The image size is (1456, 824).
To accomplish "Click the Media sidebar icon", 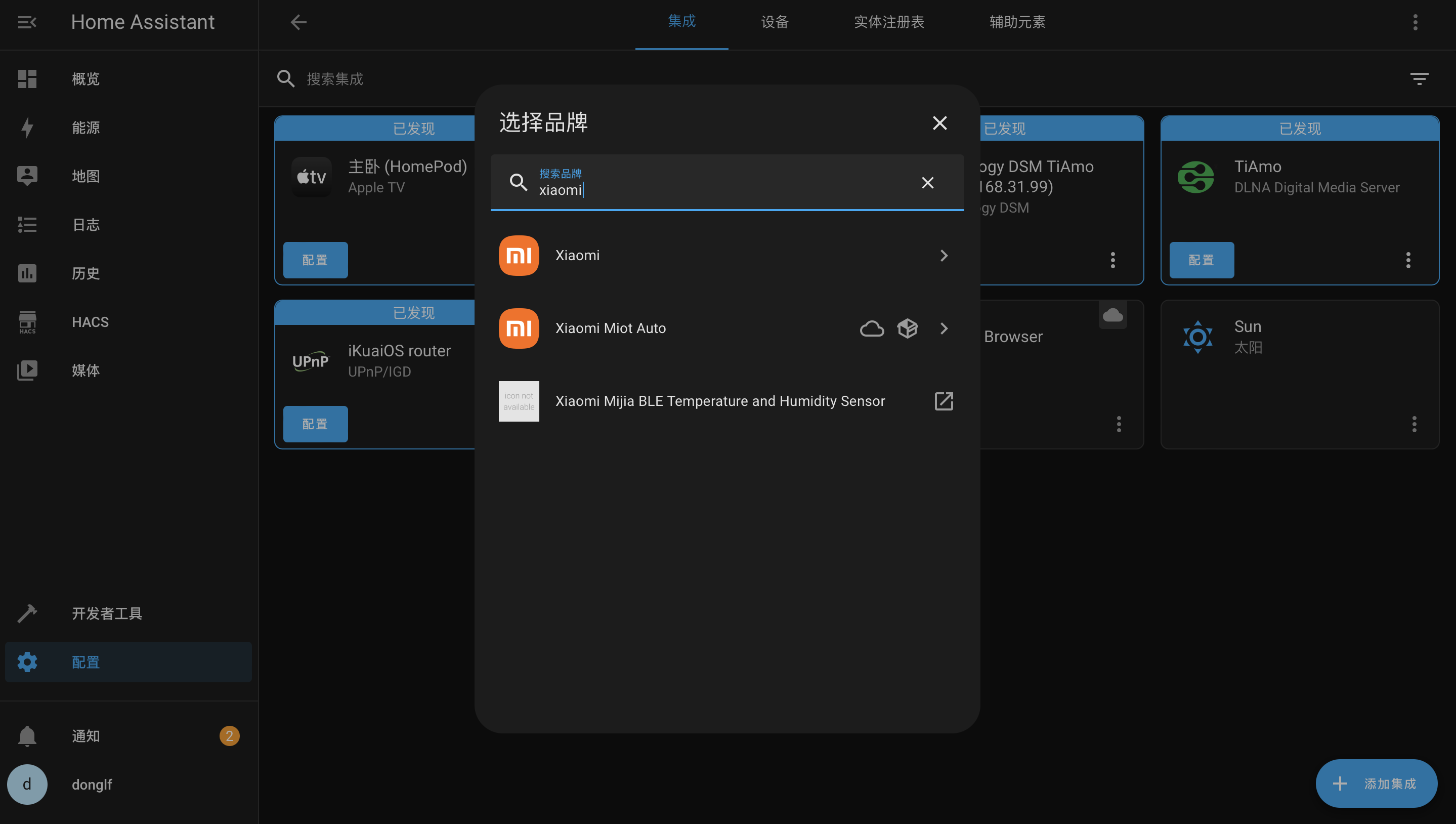I will click(x=27, y=370).
